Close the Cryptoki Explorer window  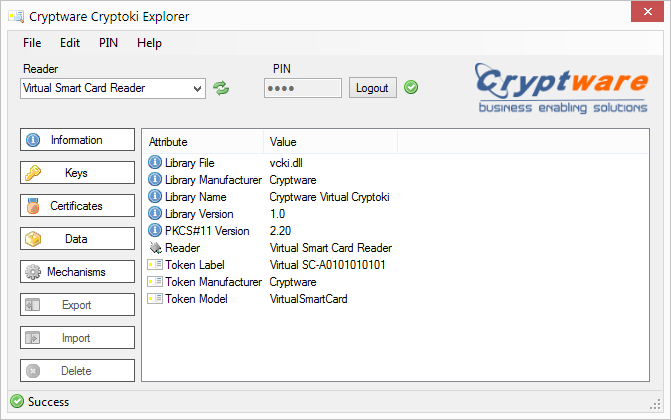647,12
